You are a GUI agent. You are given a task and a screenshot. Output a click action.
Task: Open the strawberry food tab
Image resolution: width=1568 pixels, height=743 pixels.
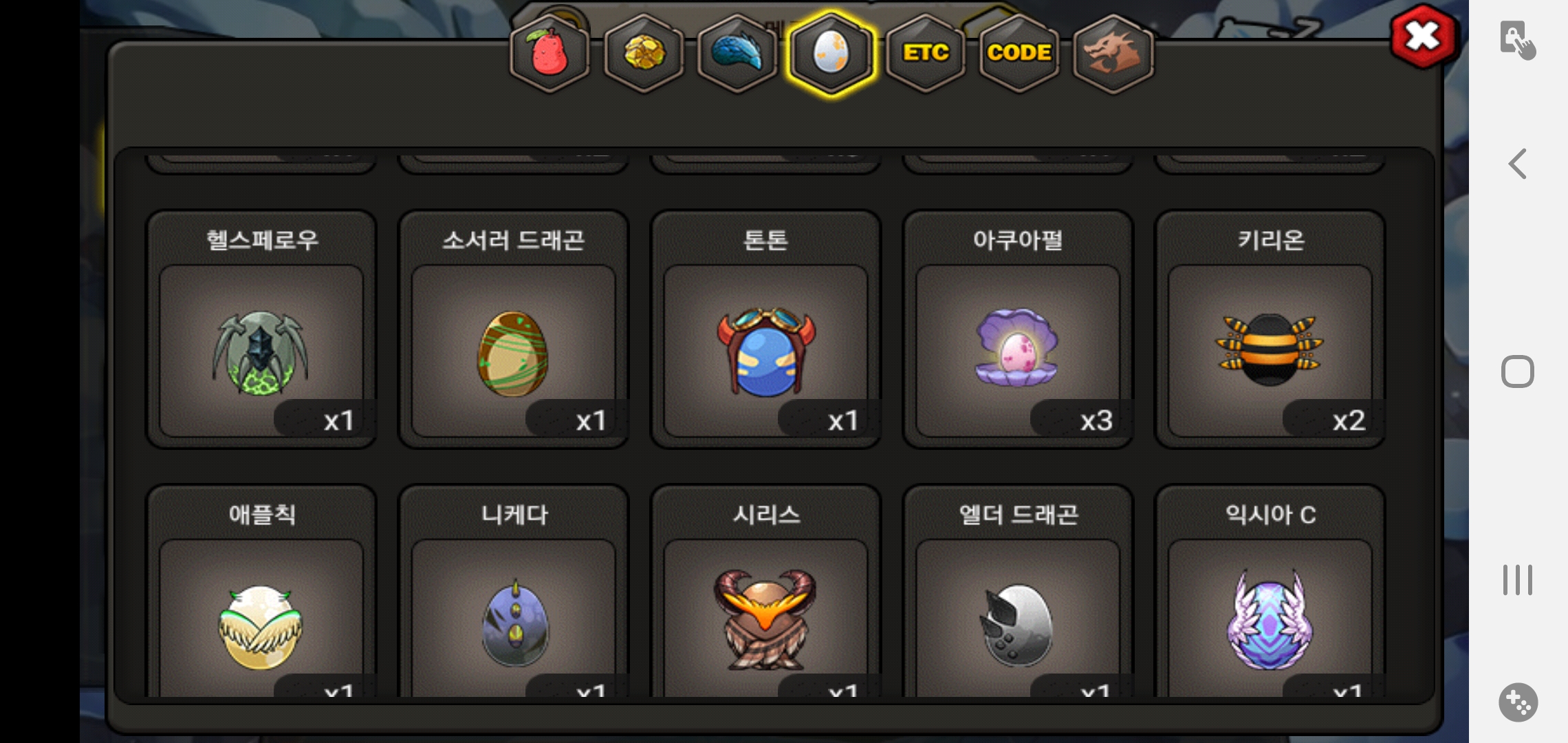(549, 53)
